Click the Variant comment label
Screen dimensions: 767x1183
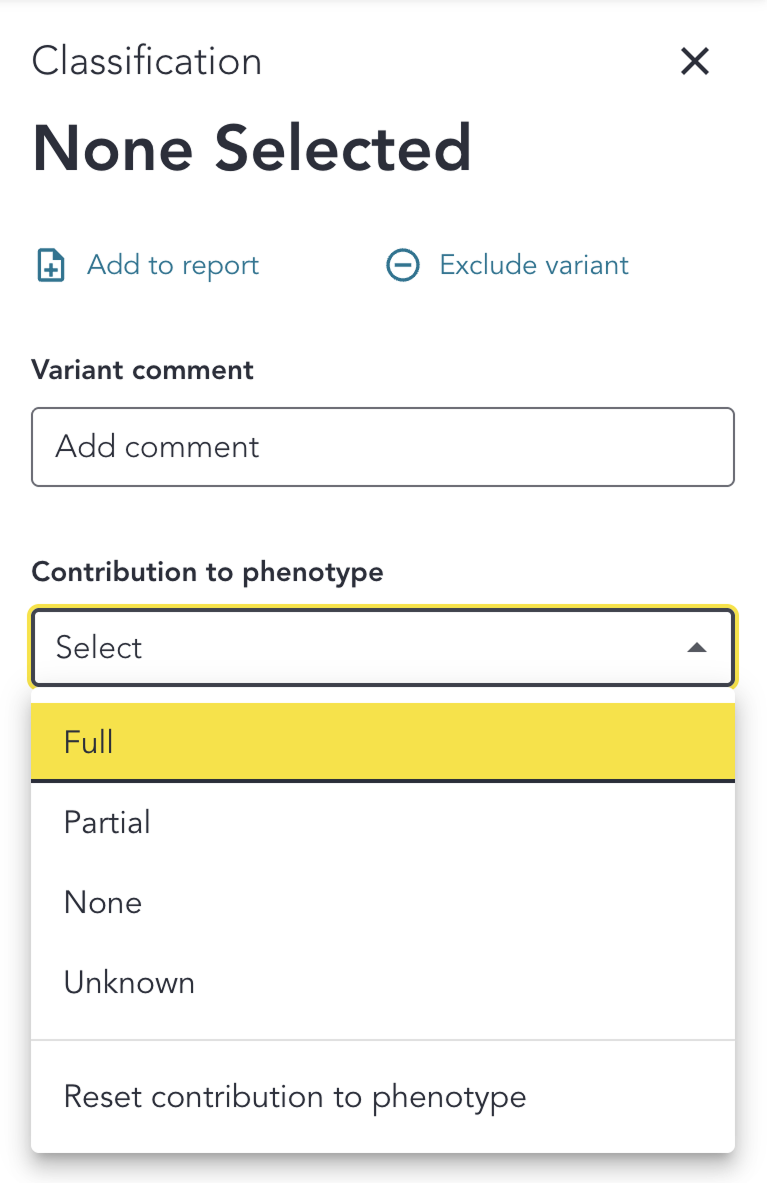coord(142,370)
